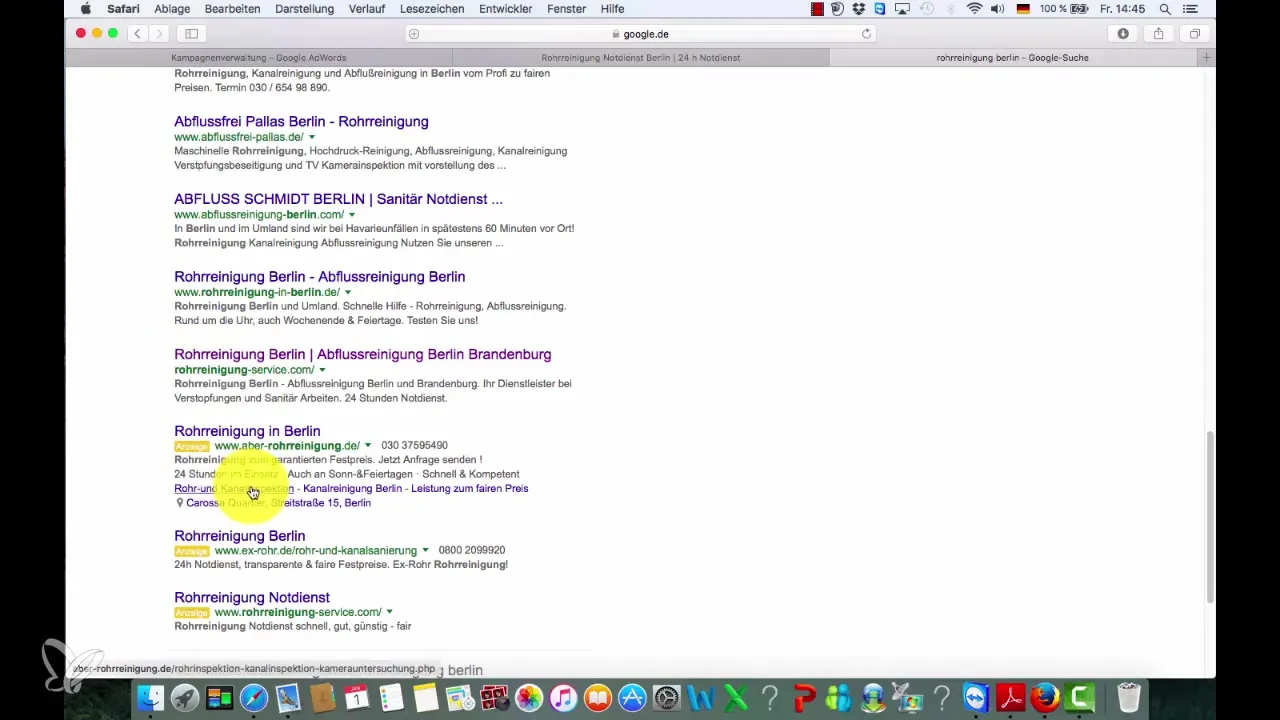Open the Rohrreinigung in Berlin ad
The width and height of the screenshot is (1280, 720).
pyautogui.click(x=247, y=431)
